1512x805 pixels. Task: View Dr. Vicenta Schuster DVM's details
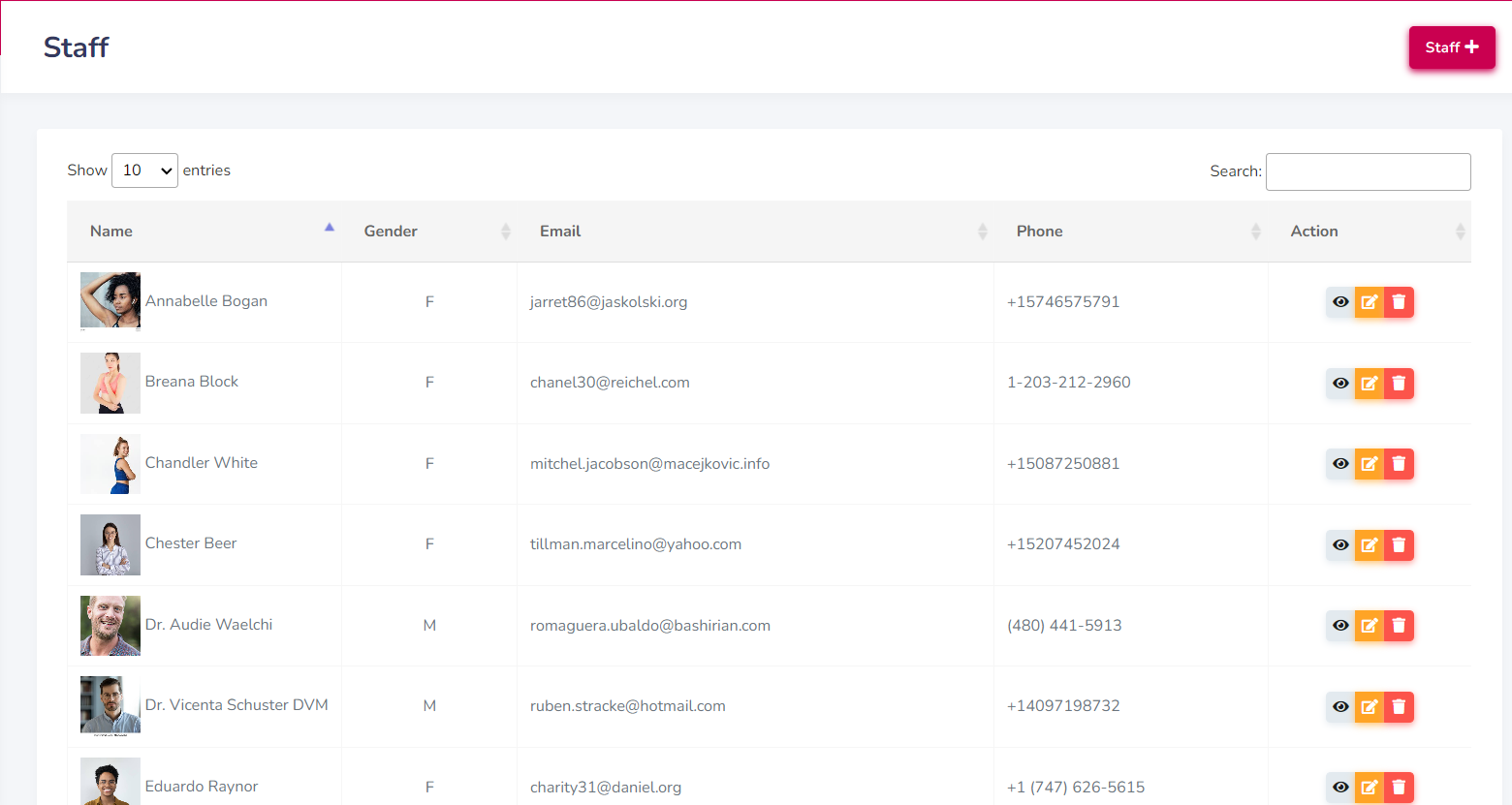coord(1340,707)
